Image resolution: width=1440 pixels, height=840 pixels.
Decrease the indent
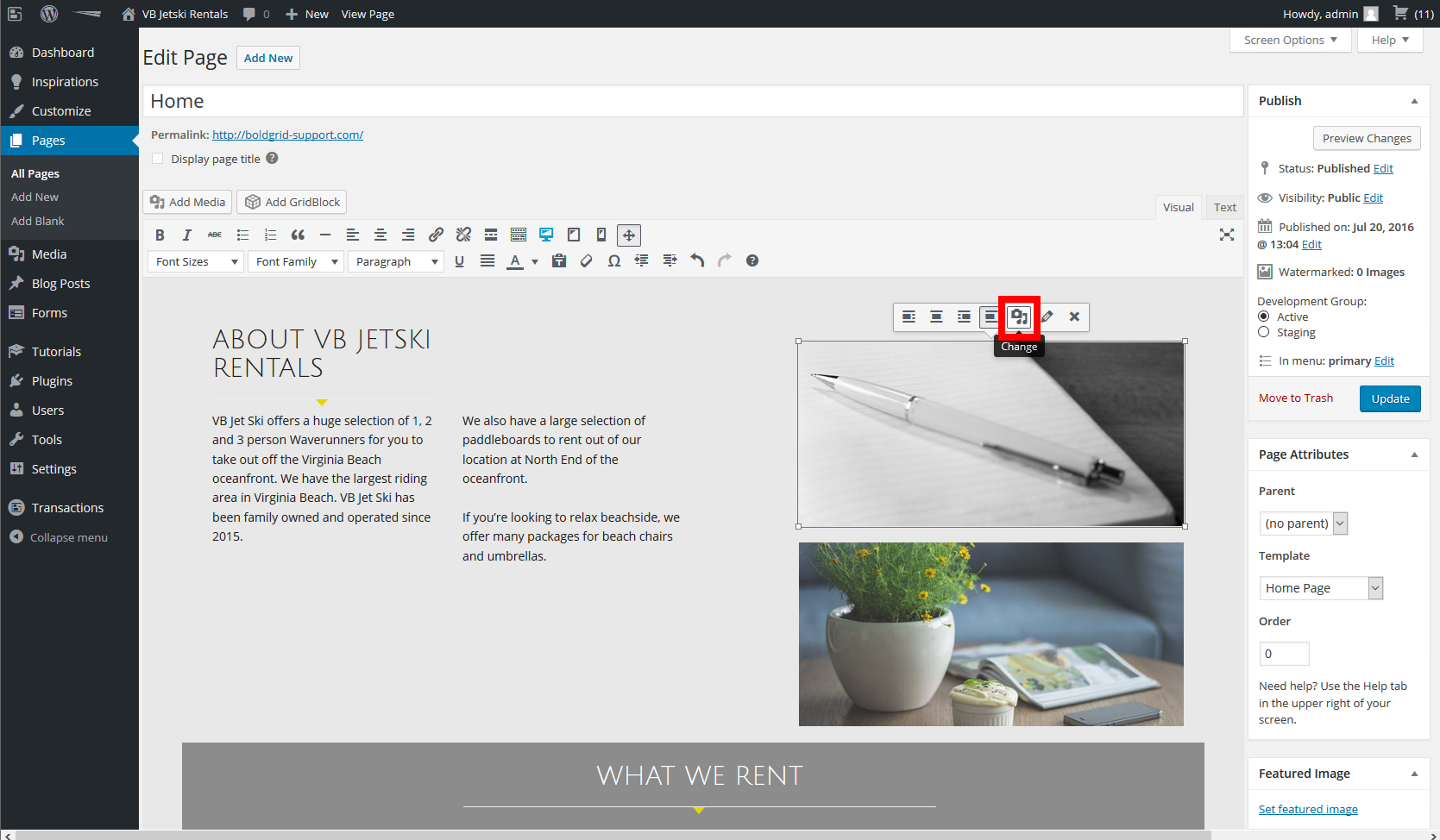pyautogui.click(x=642, y=261)
